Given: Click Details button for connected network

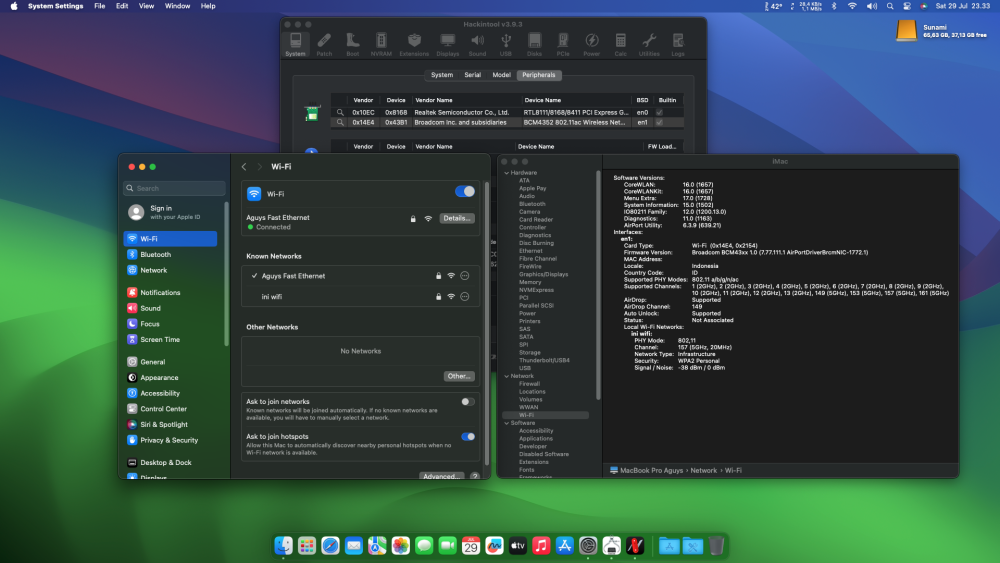Looking at the screenshot, I should tap(457, 219).
